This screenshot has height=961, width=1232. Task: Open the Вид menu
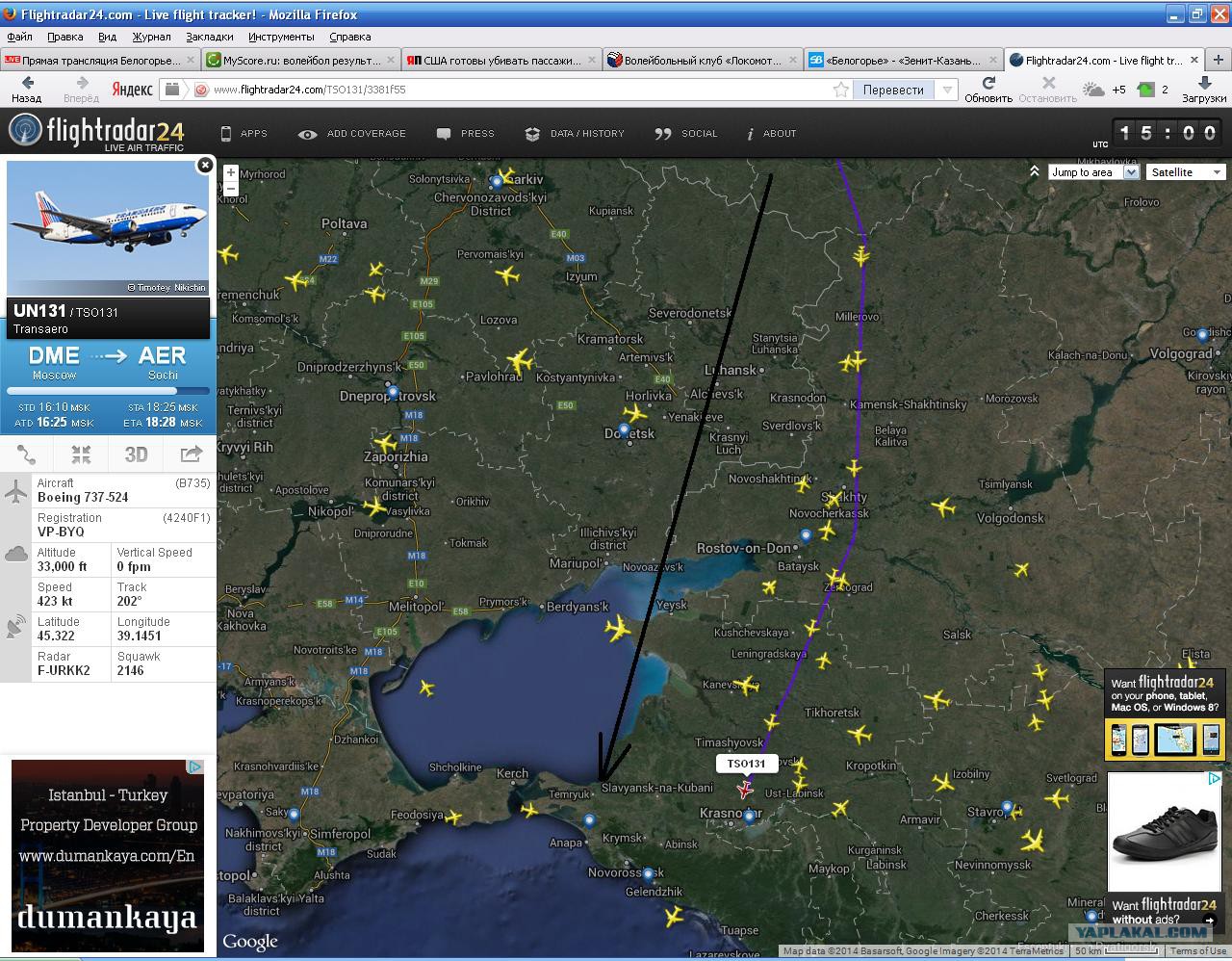[107, 37]
